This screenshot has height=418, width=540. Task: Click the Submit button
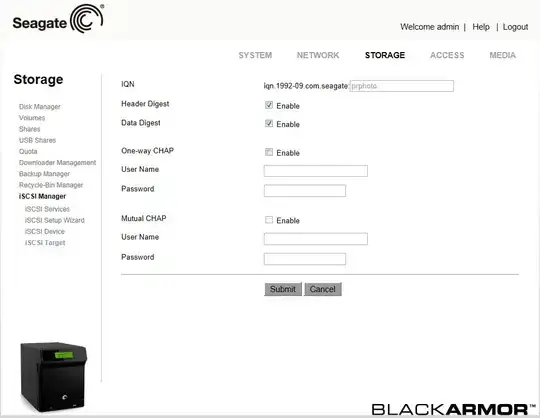283,289
